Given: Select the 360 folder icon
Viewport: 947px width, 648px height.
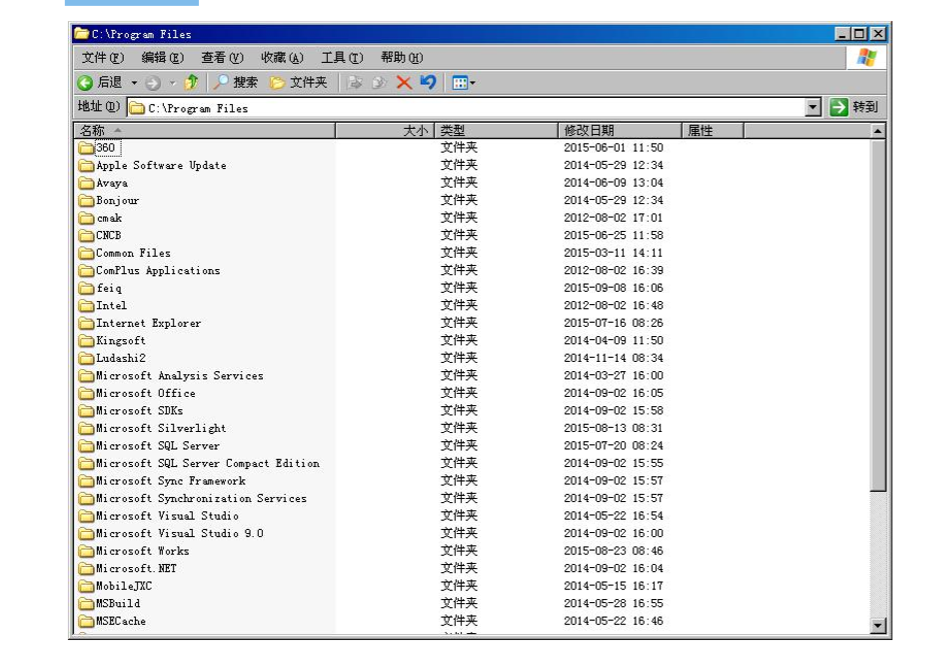Looking at the screenshot, I should (x=86, y=148).
